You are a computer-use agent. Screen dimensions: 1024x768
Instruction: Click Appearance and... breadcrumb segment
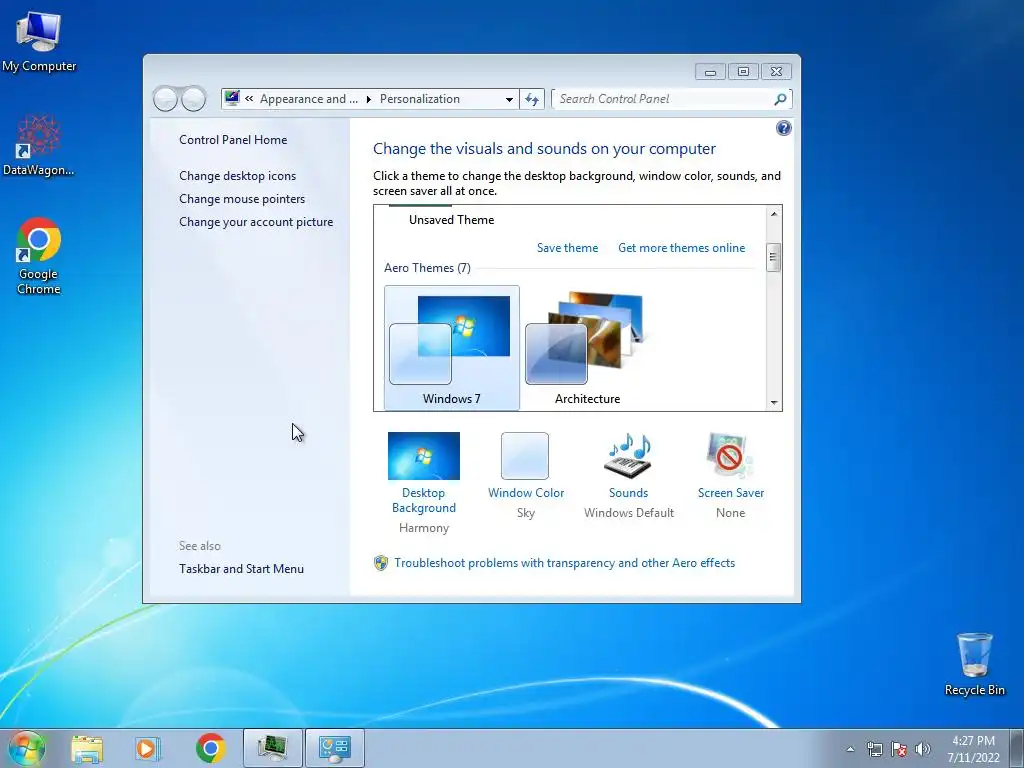309,99
